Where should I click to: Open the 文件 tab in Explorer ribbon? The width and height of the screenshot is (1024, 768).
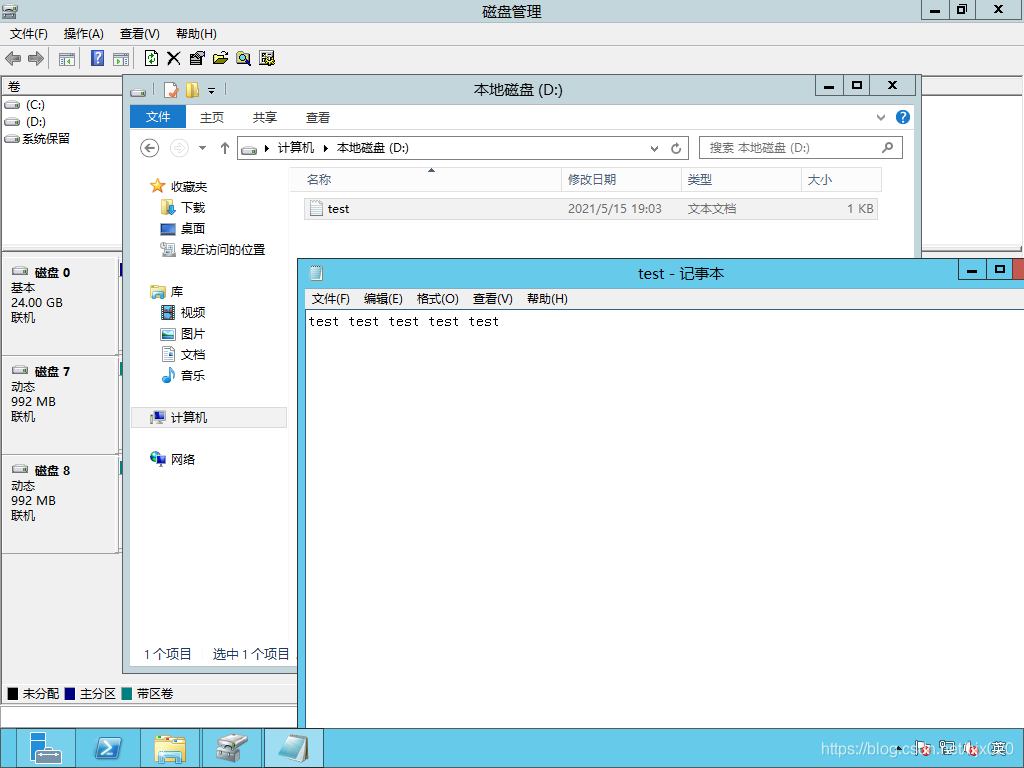tap(158, 117)
